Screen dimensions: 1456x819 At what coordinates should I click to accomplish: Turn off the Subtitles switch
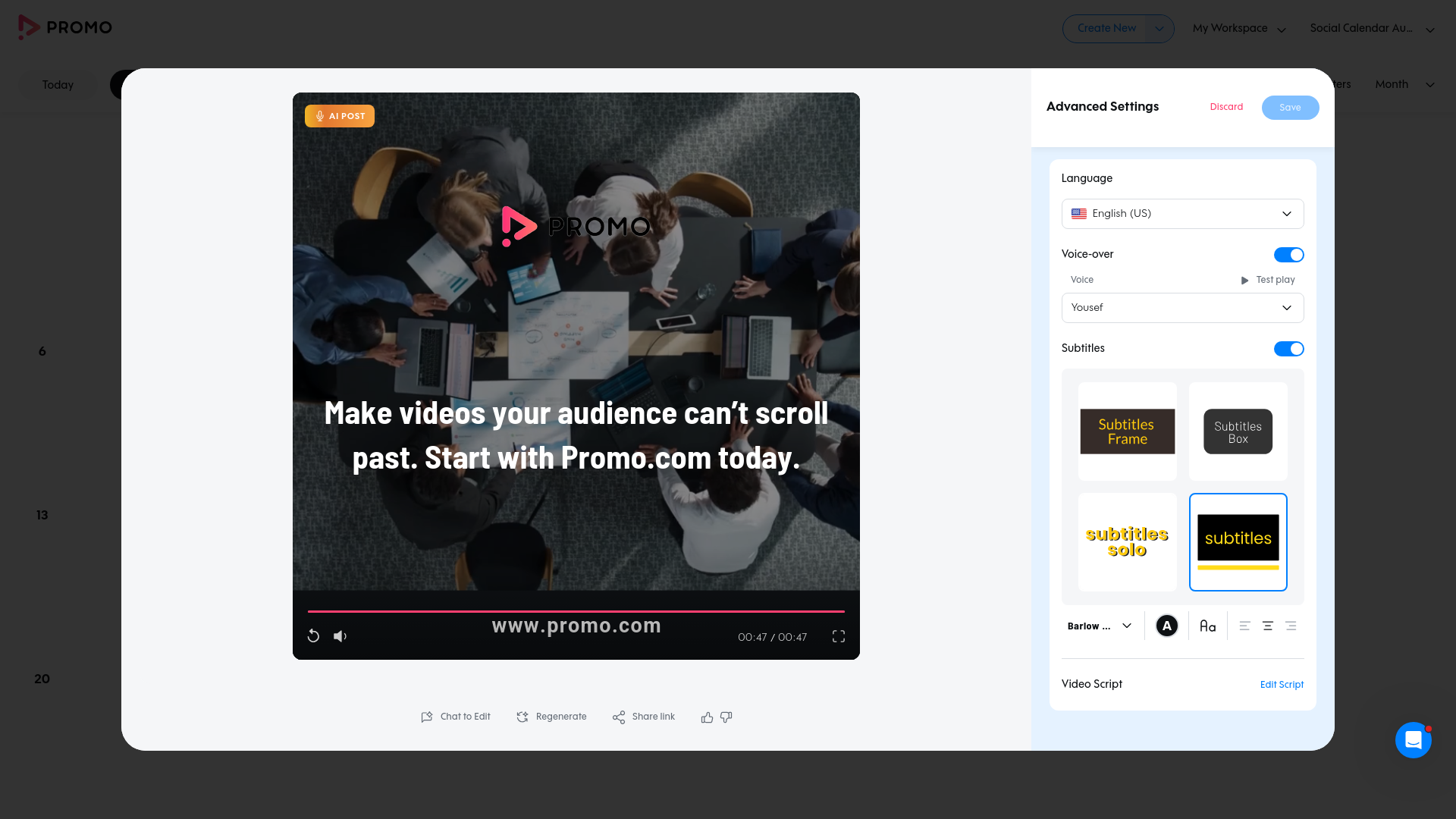coord(1288,349)
